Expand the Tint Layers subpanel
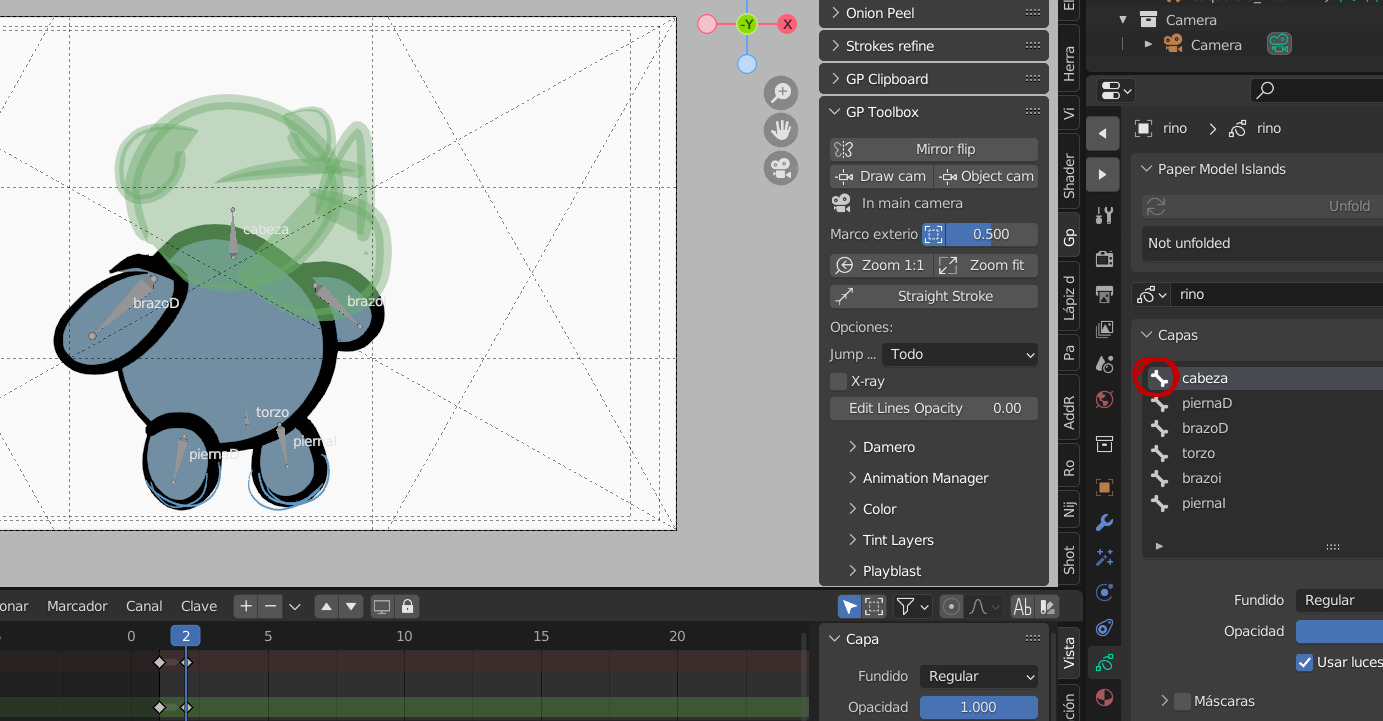1383x721 pixels. point(898,540)
